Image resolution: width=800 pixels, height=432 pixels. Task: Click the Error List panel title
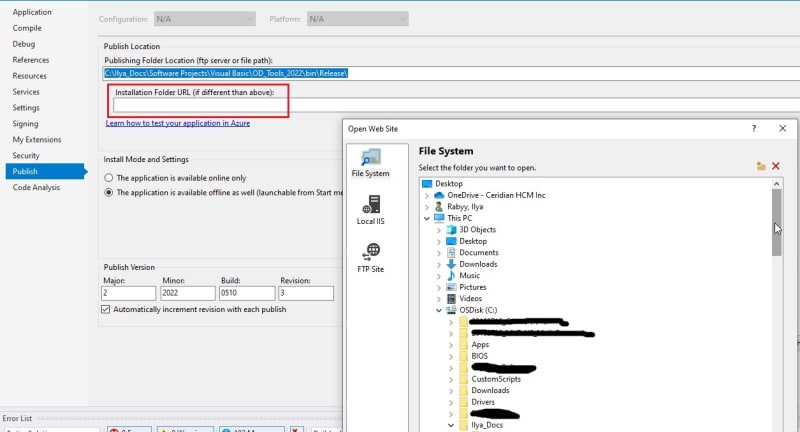point(17,418)
